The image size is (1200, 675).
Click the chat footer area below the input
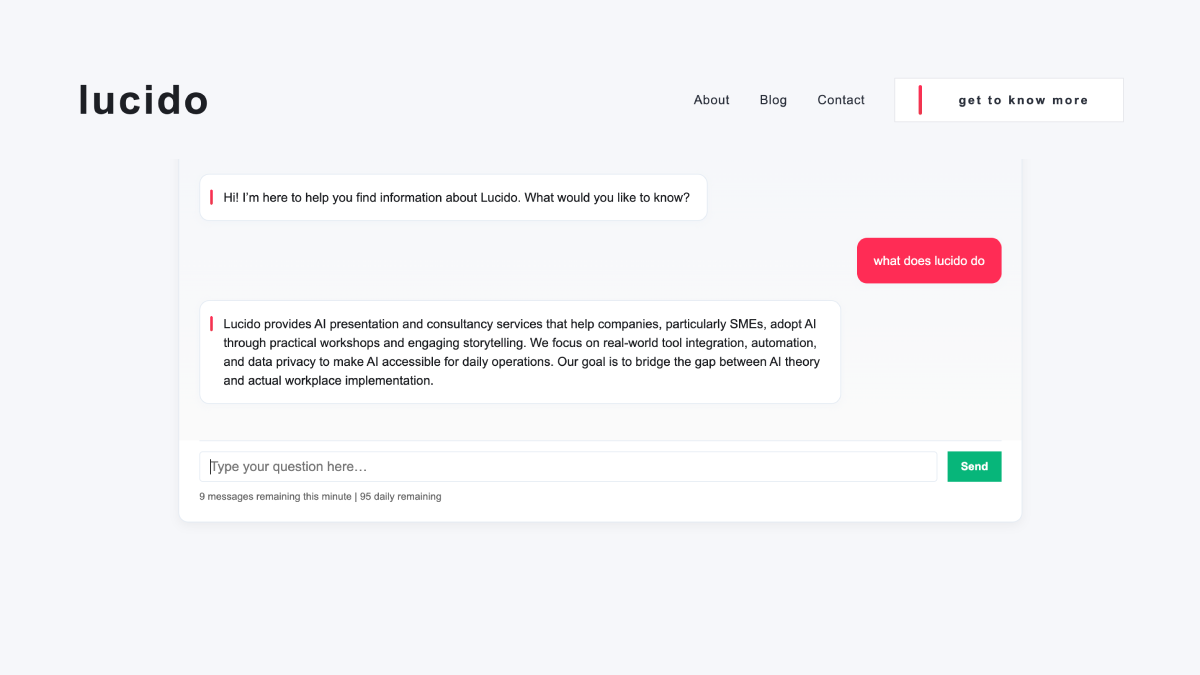600,496
